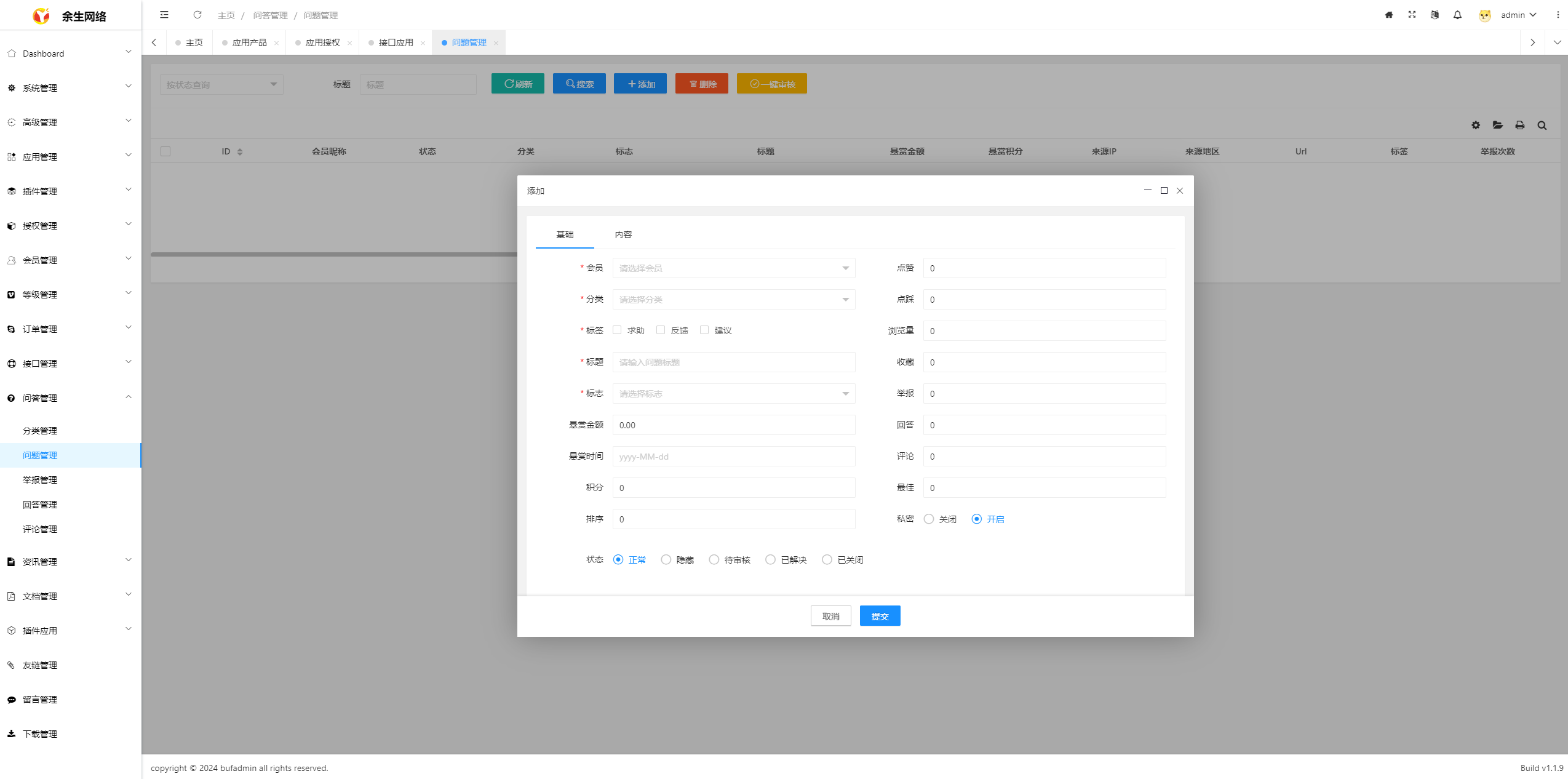
Task: Toggle fullscreen mode icon in header
Action: [1412, 15]
